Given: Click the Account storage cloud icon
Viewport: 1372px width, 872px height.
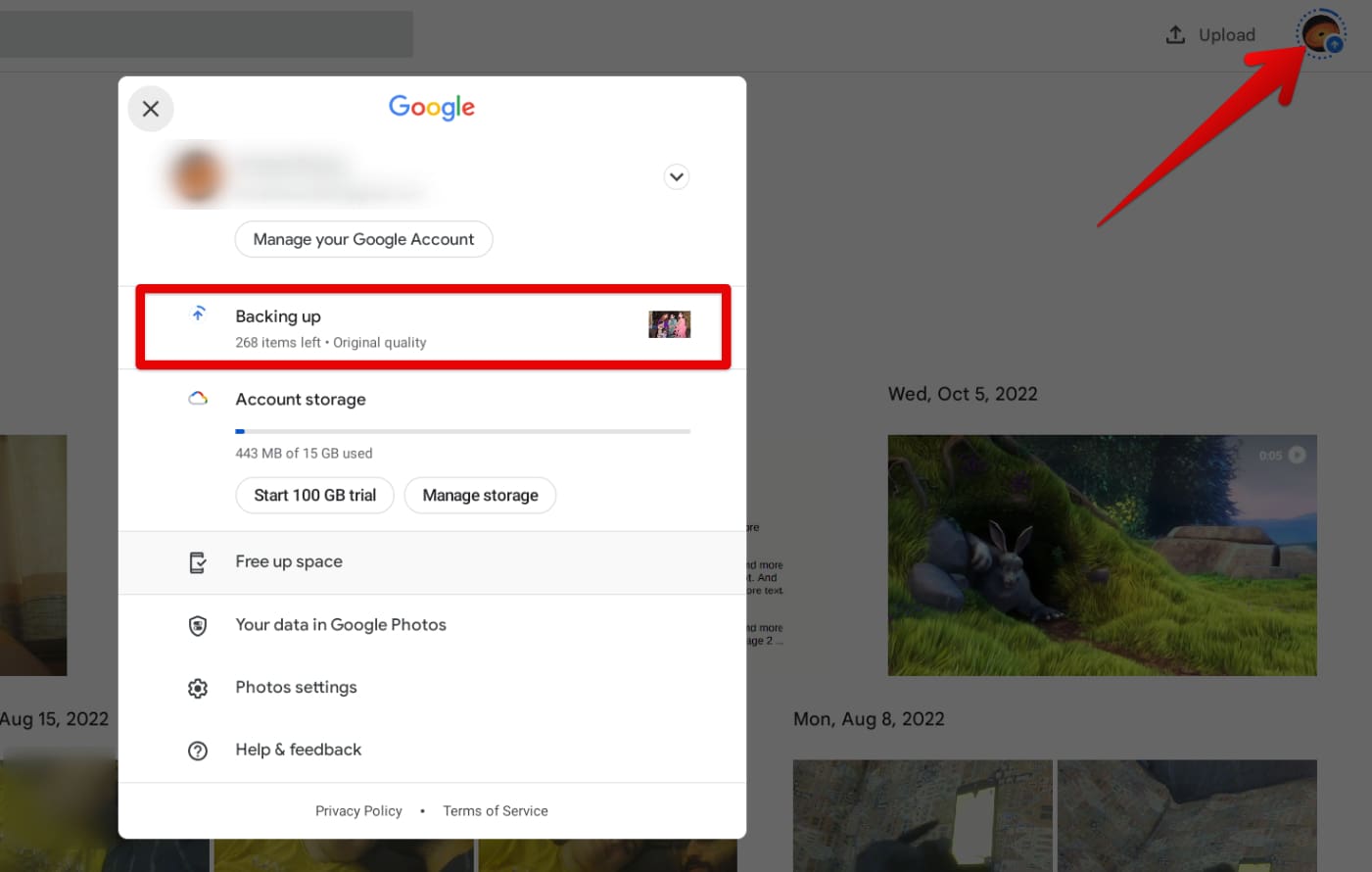Looking at the screenshot, I should pyautogui.click(x=198, y=399).
